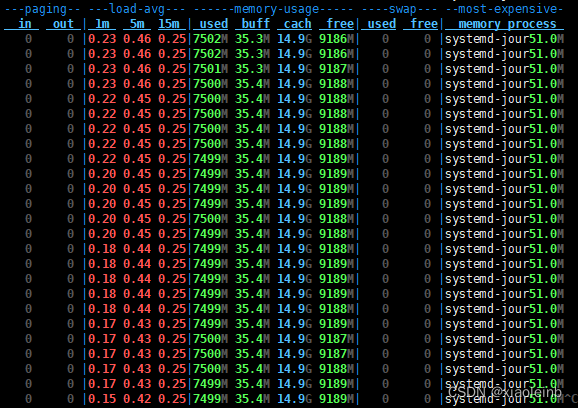
Task: Click 7499M used in the 0.15 load row
Action: tap(210, 399)
